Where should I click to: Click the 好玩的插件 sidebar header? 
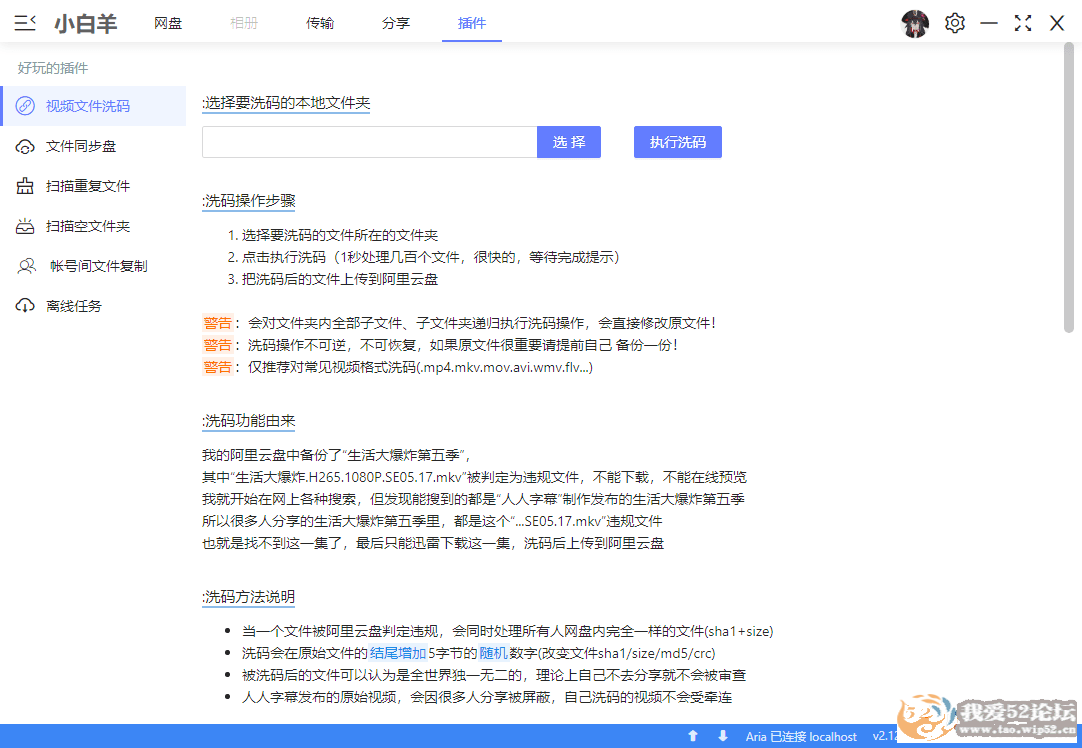point(52,68)
